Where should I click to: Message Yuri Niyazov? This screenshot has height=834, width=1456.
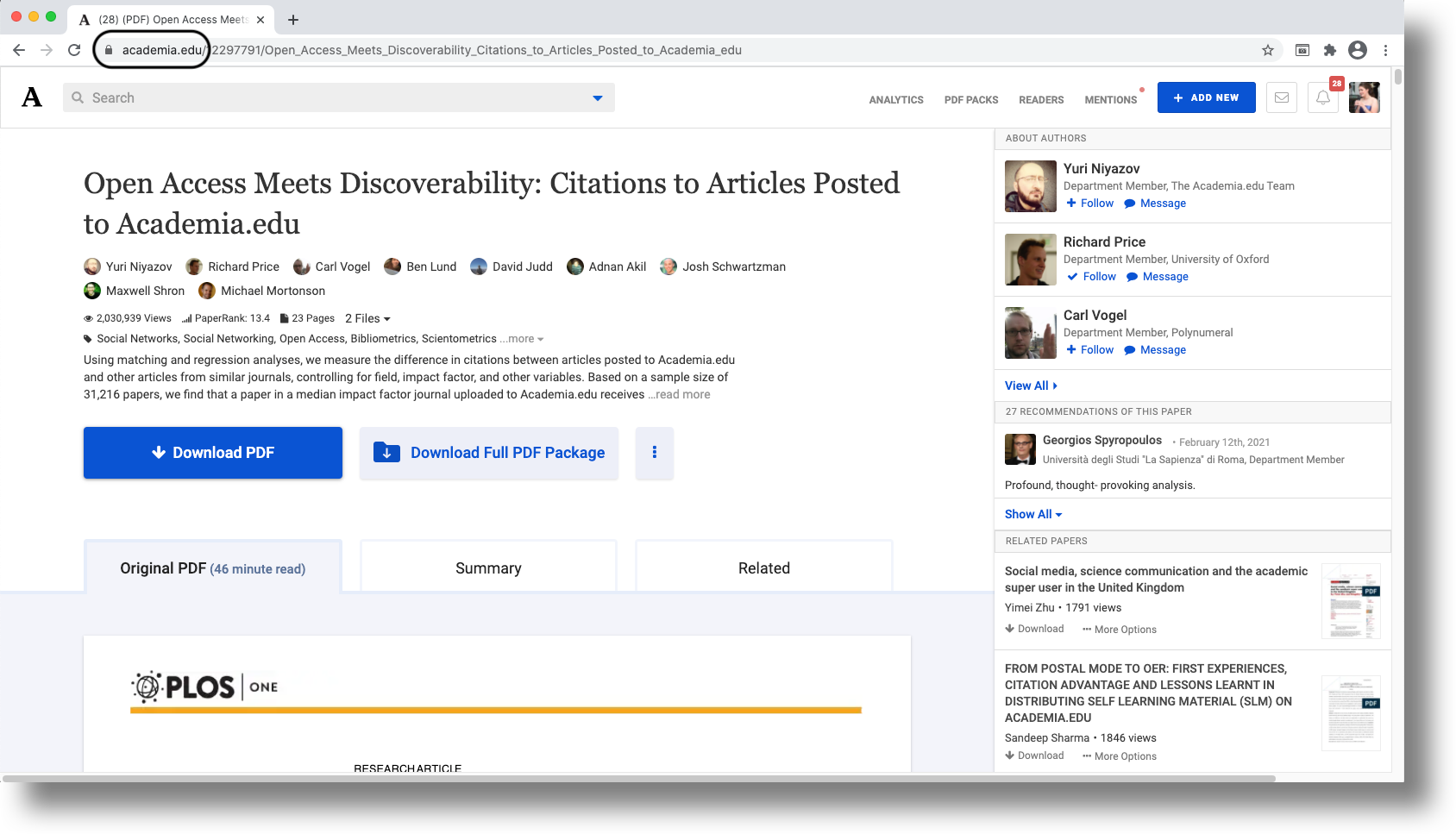1155,204
